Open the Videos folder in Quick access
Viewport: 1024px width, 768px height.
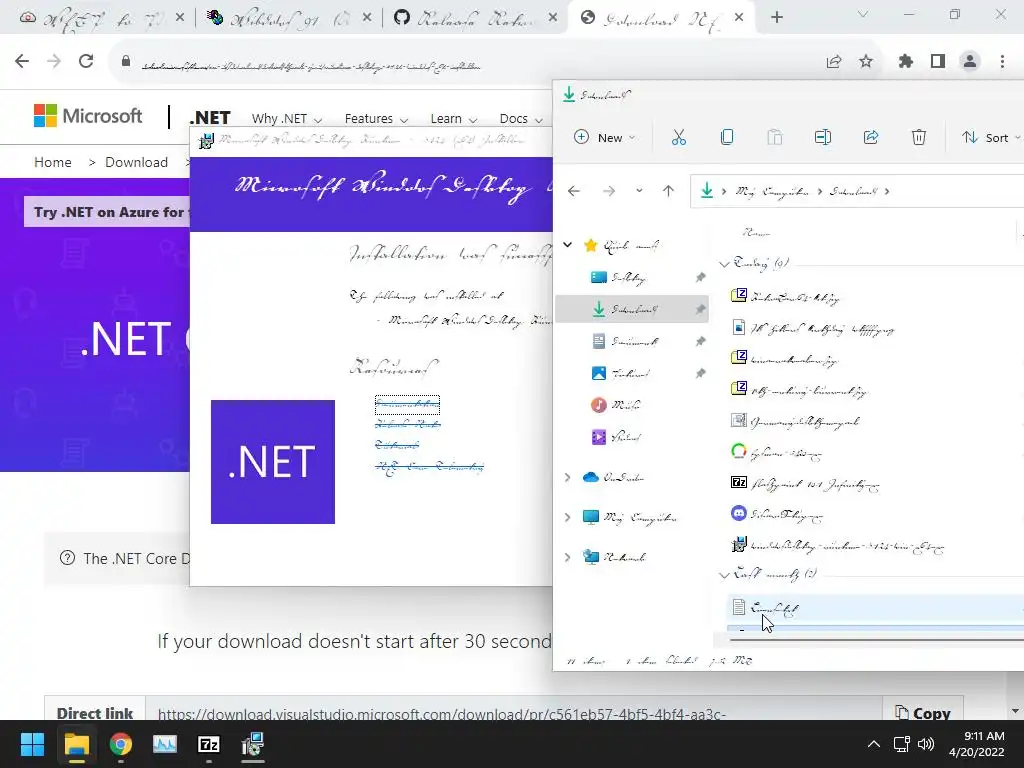[x=615, y=437]
